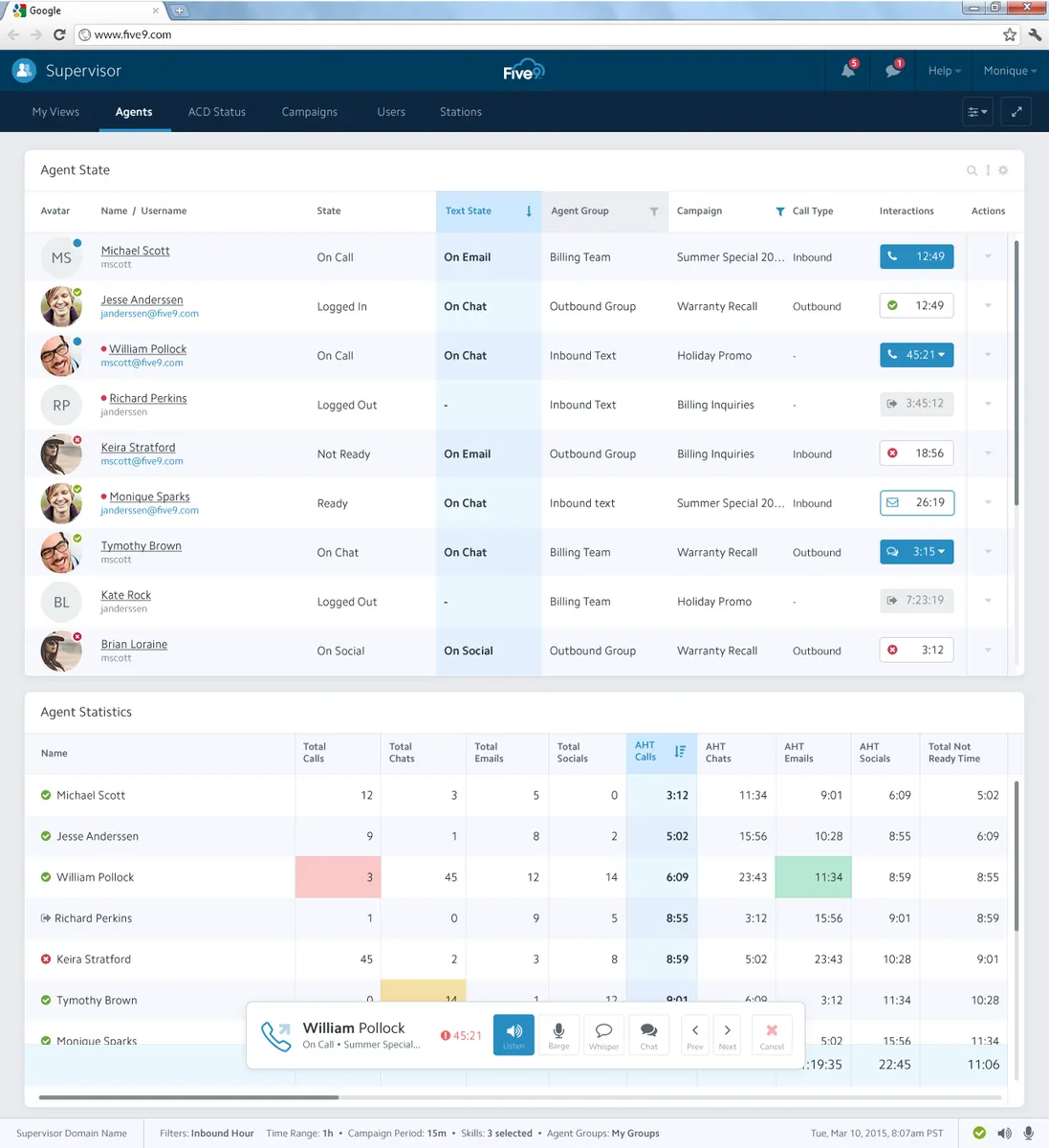Search the Agent State panel

972,170
